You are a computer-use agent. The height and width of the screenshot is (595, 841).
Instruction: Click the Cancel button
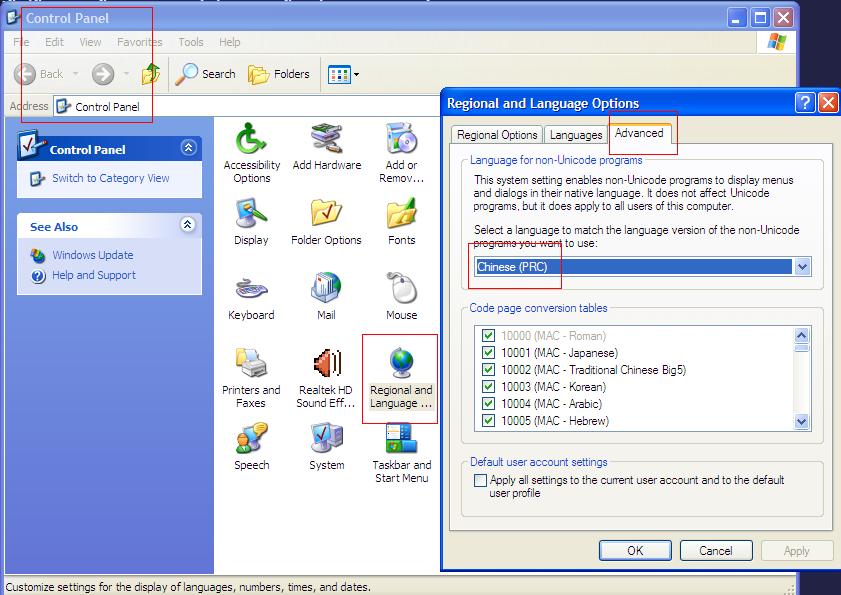(x=715, y=550)
